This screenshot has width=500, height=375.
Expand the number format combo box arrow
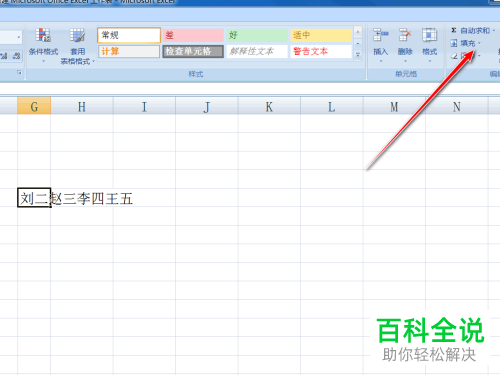point(18,37)
